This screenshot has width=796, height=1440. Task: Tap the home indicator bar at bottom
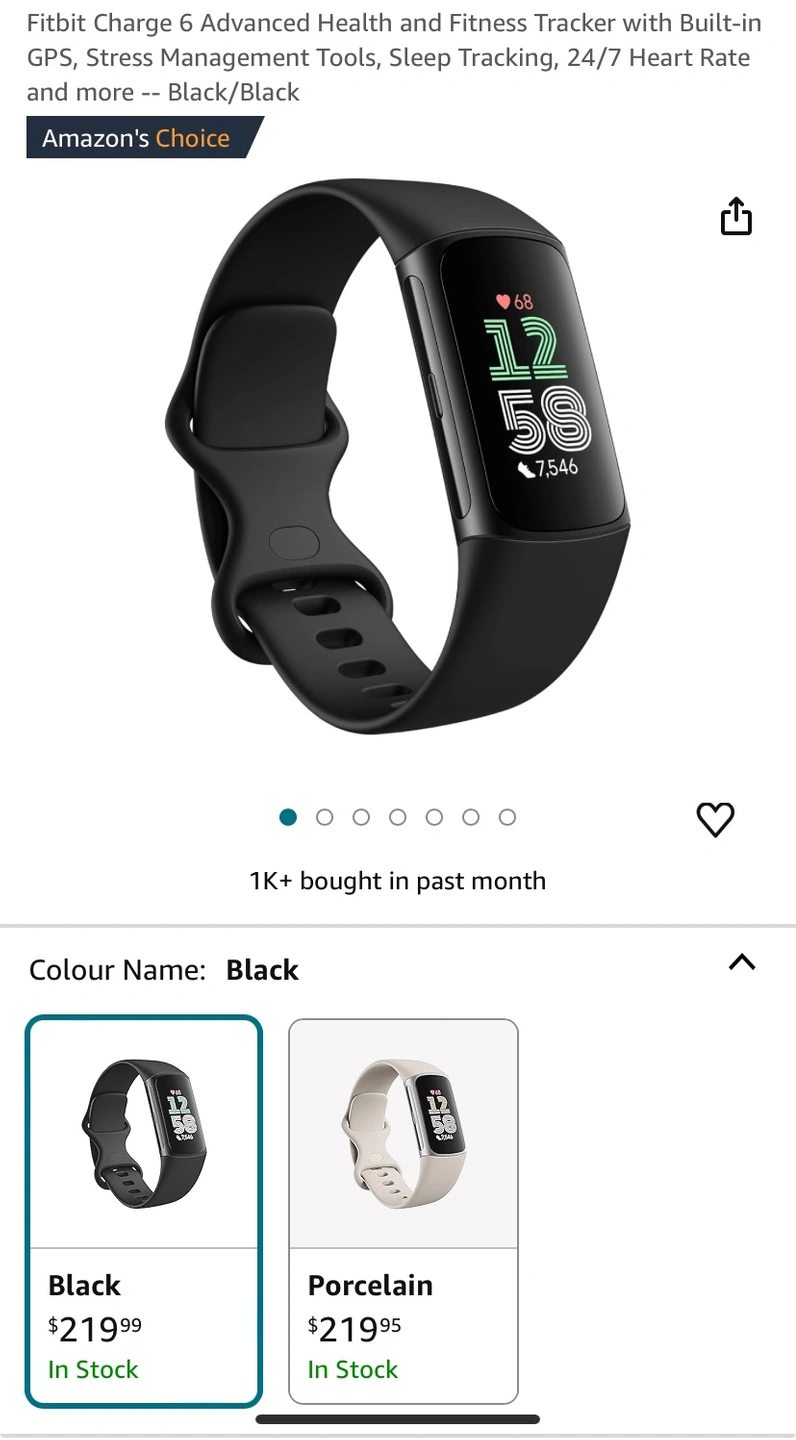click(398, 1418)
